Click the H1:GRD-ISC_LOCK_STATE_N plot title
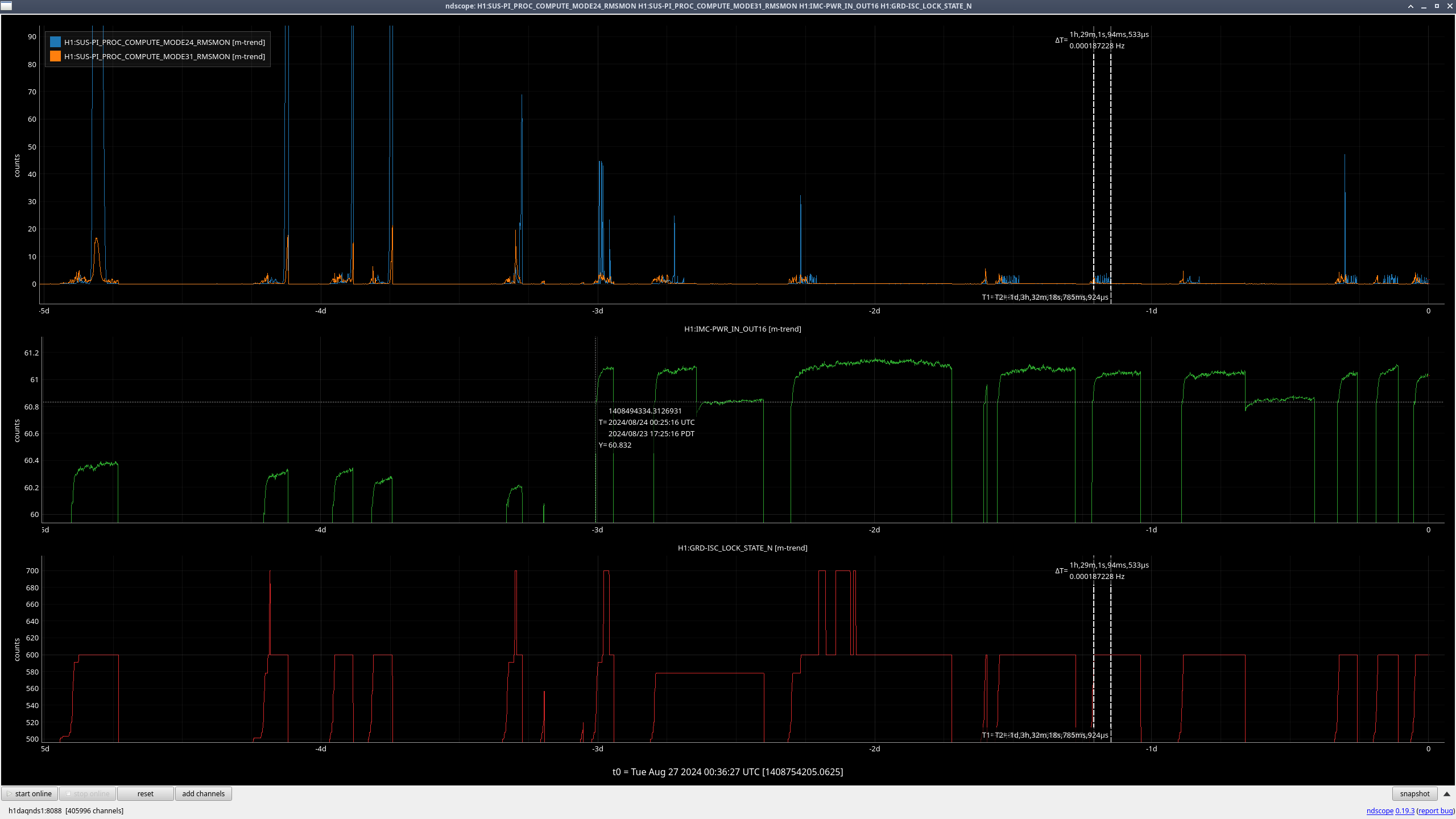 [742, 548]
